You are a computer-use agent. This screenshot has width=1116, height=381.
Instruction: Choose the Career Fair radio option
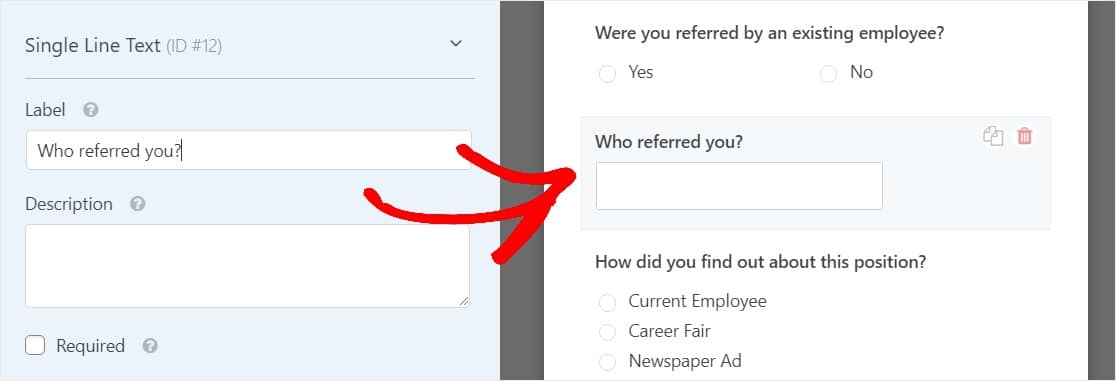click(607, 332)
